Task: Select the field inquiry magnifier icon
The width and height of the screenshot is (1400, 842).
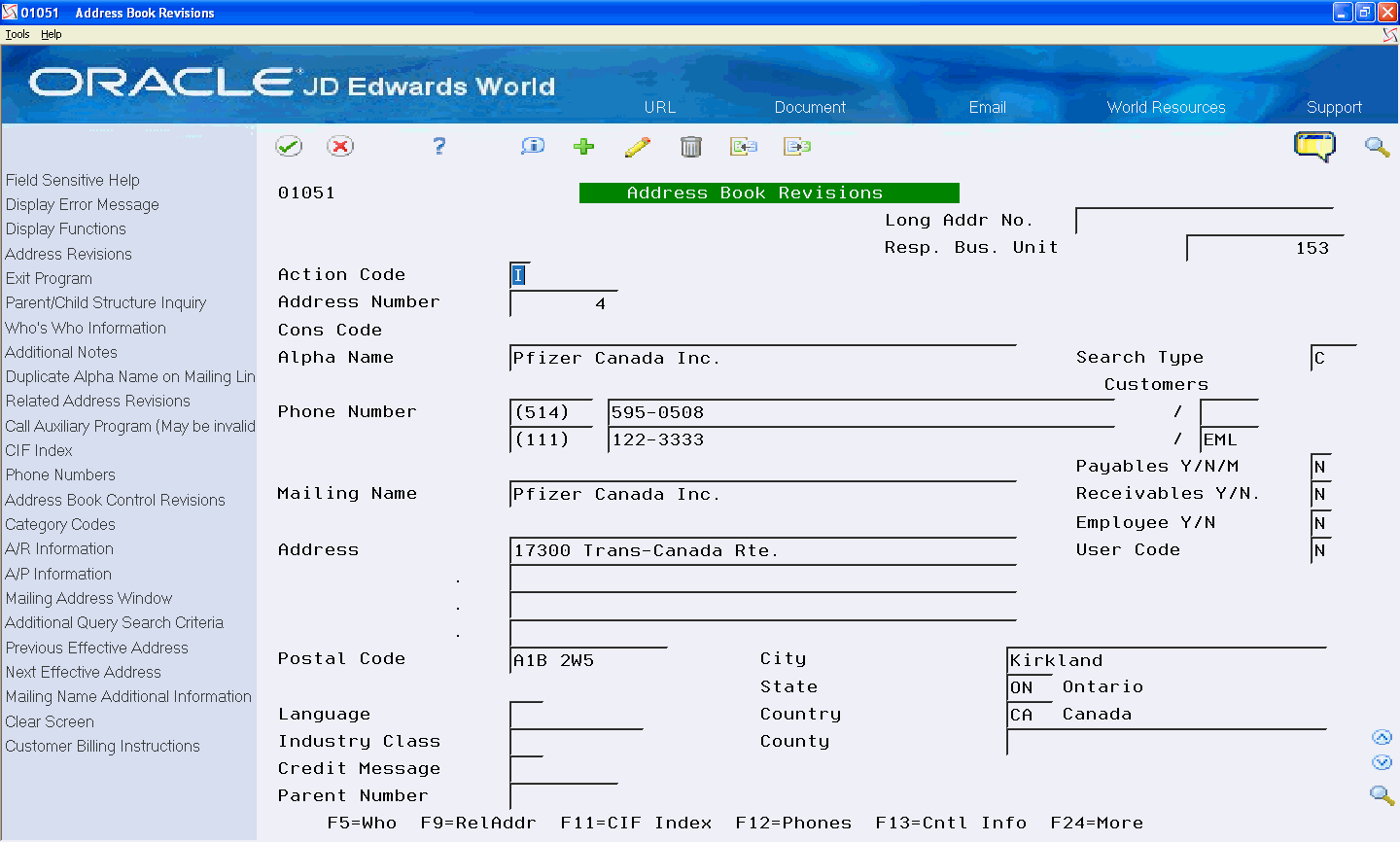Action: pos(532,146)
